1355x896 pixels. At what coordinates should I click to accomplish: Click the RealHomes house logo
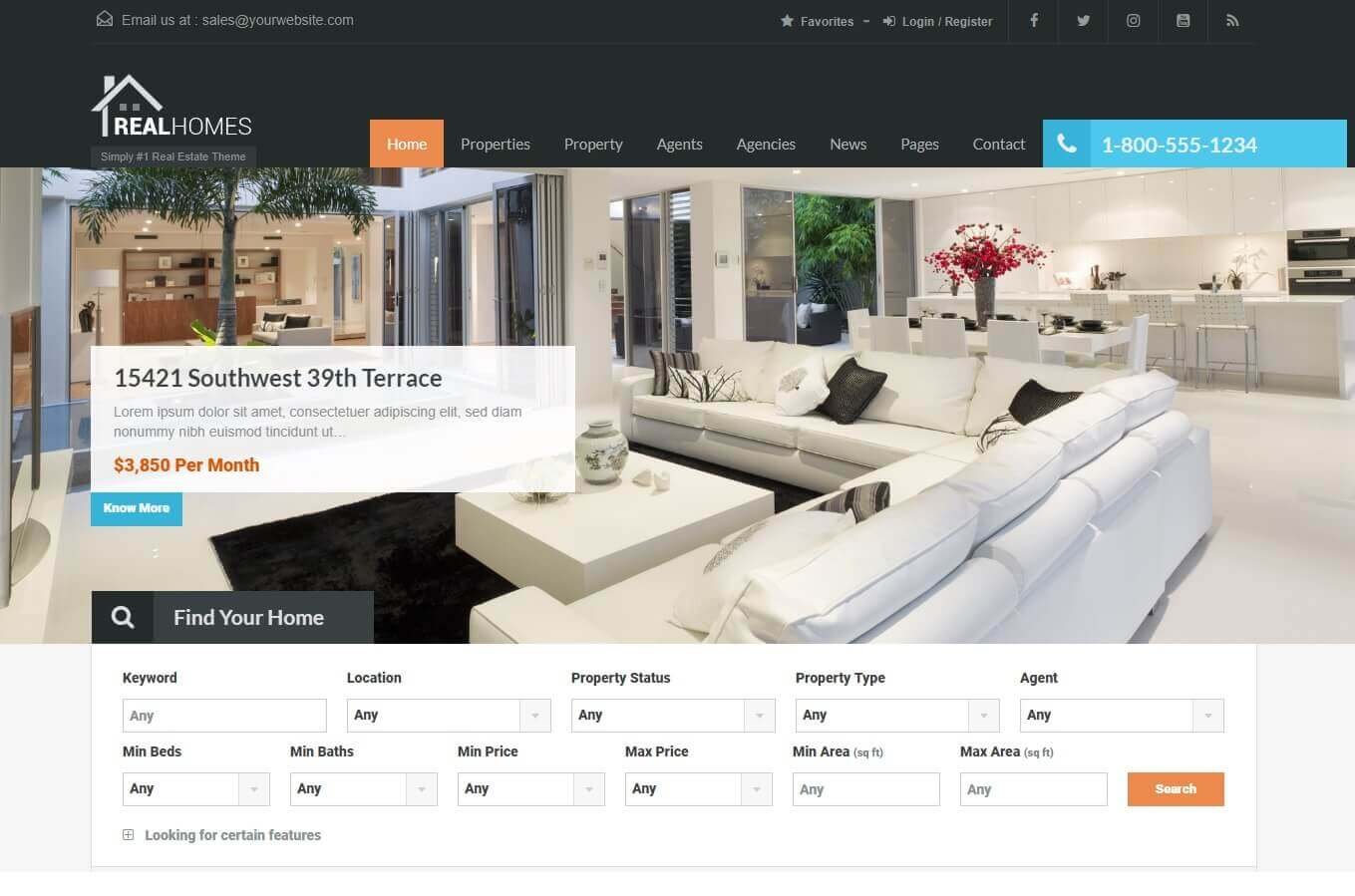127,104
